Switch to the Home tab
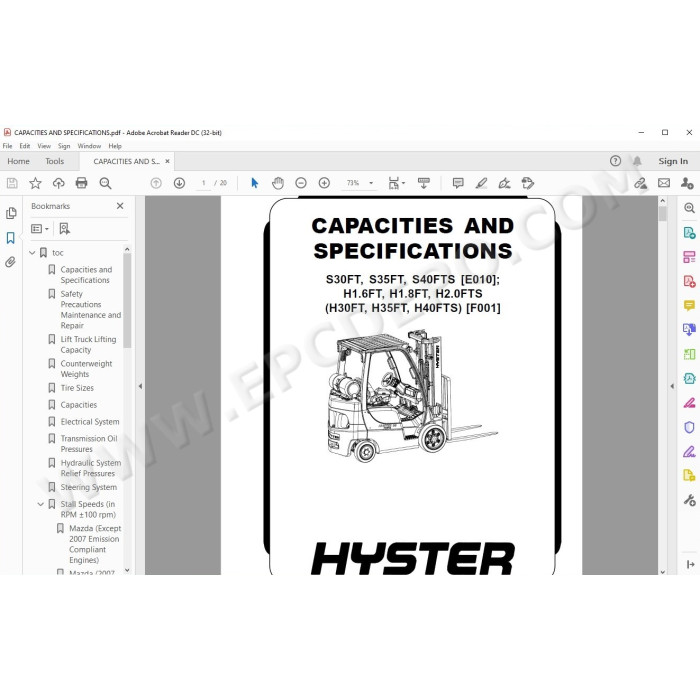 [18, 161]
